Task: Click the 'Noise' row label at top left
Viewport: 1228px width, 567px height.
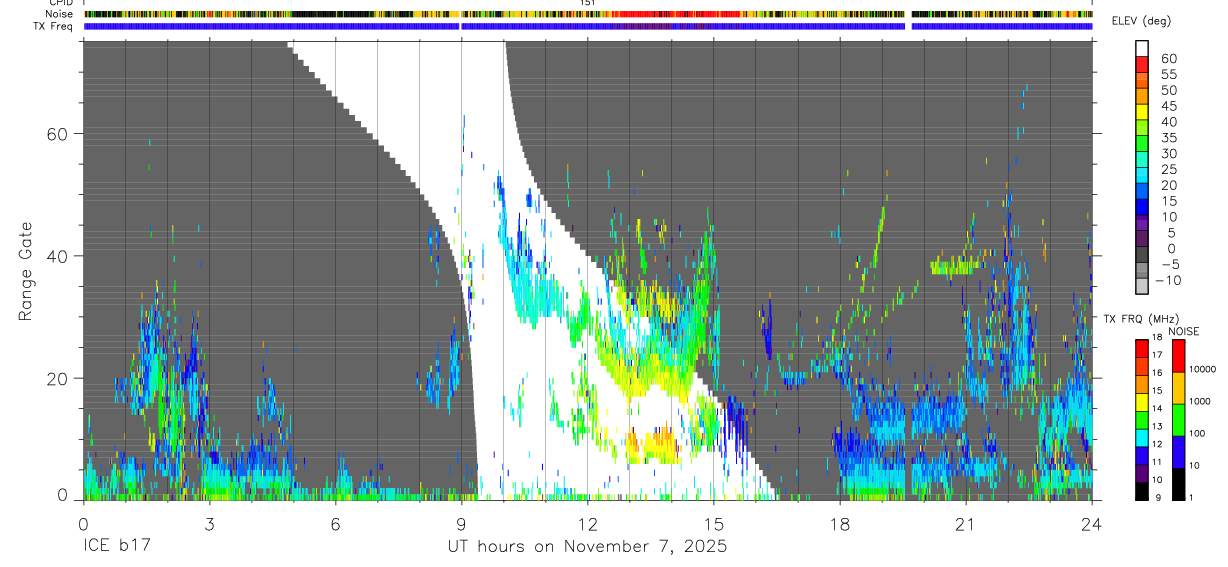Action: point(60,14)
